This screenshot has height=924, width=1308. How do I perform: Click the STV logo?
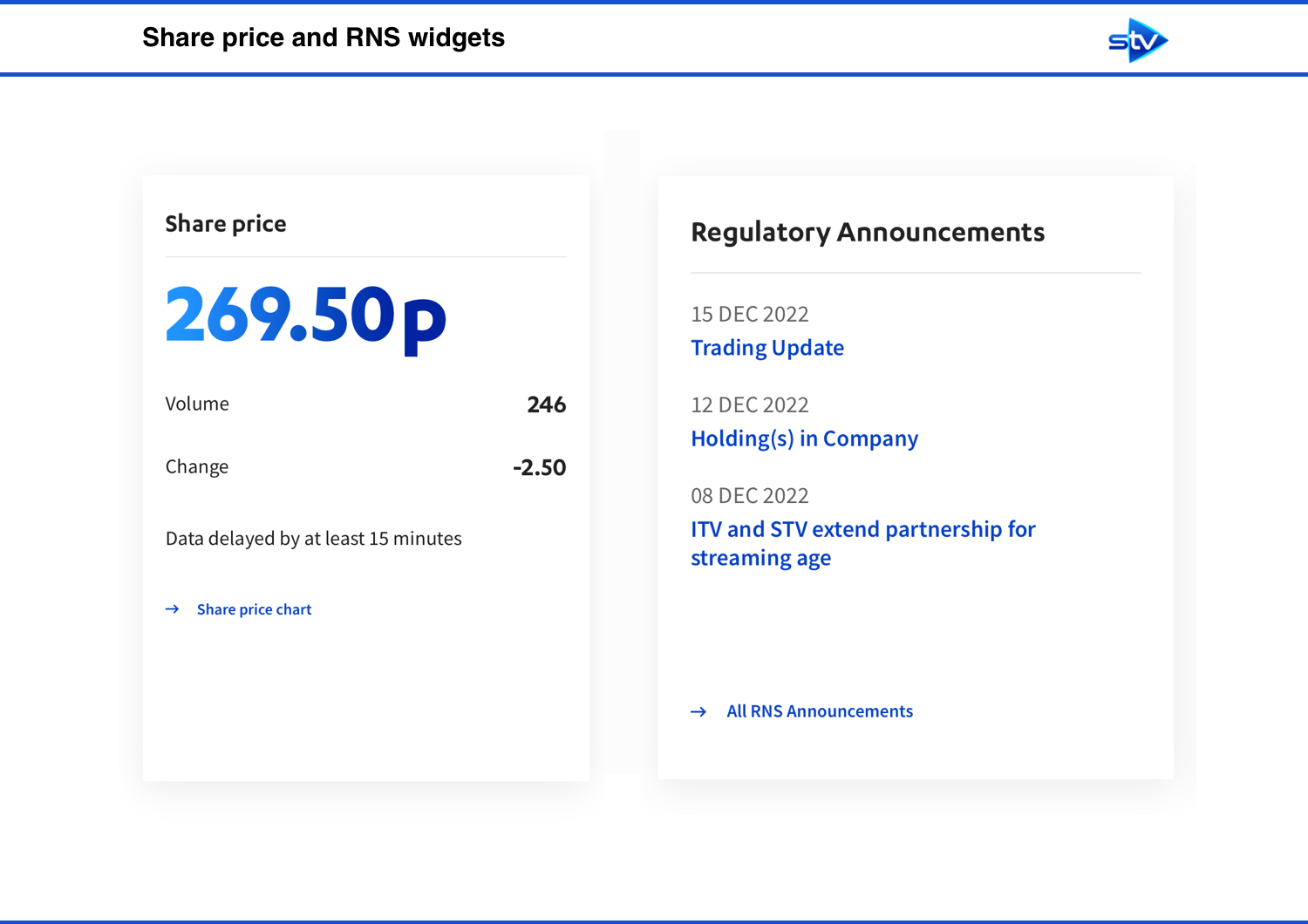point(1137,40)
